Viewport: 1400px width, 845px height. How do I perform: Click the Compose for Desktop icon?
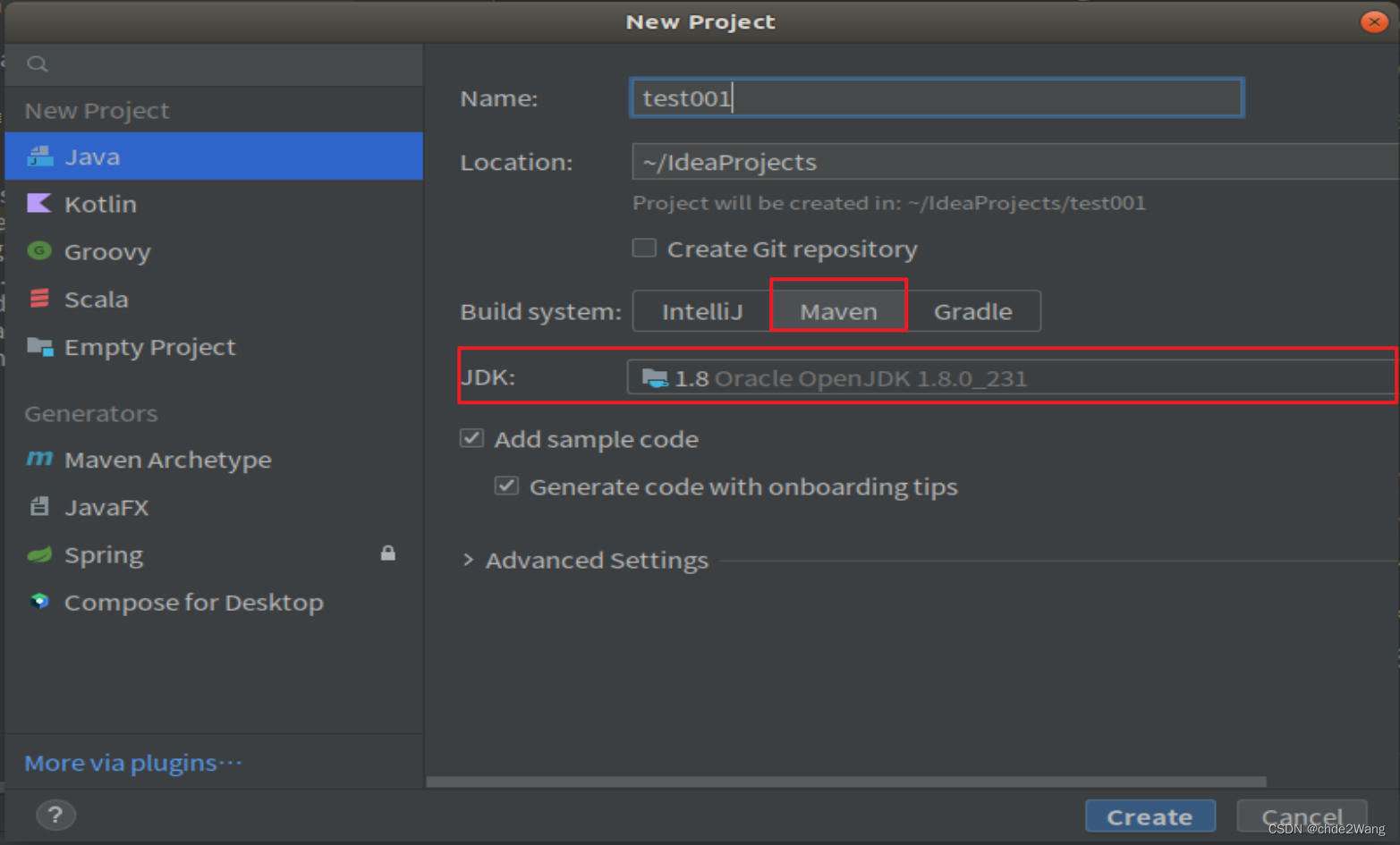point(39,601)
